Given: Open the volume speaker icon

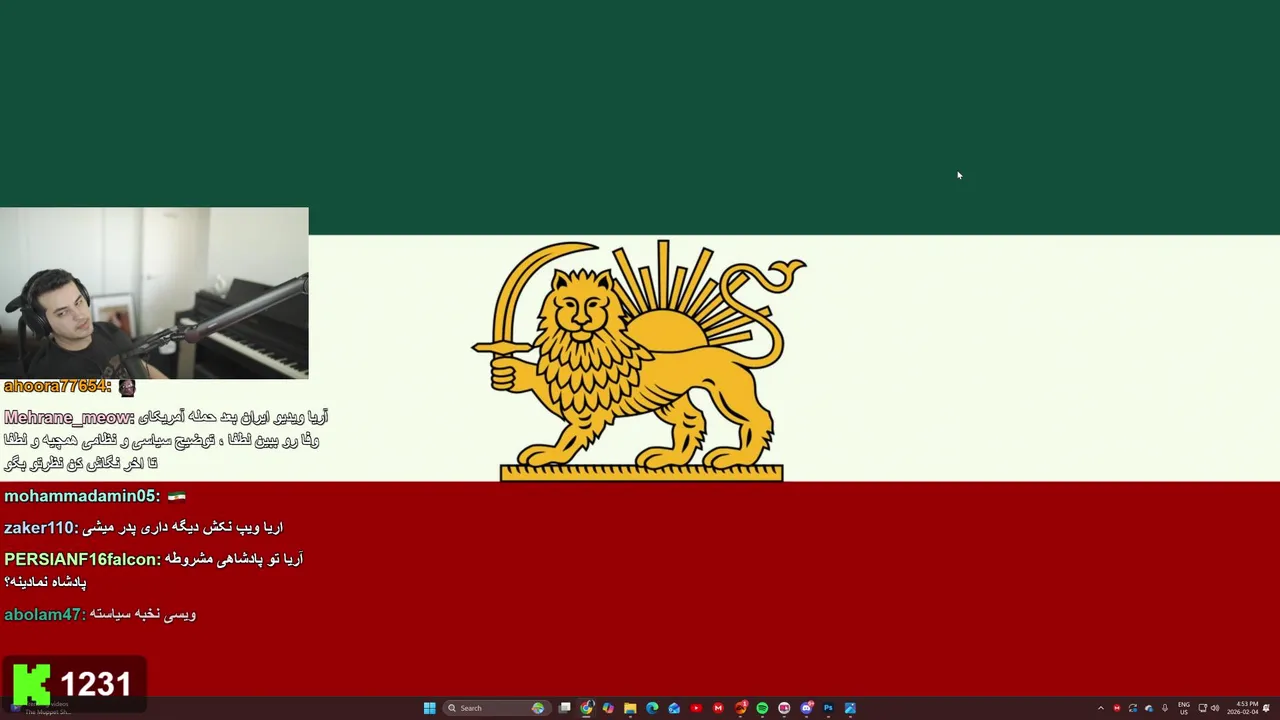Looking at the screenshot, I should (1215, 708).
